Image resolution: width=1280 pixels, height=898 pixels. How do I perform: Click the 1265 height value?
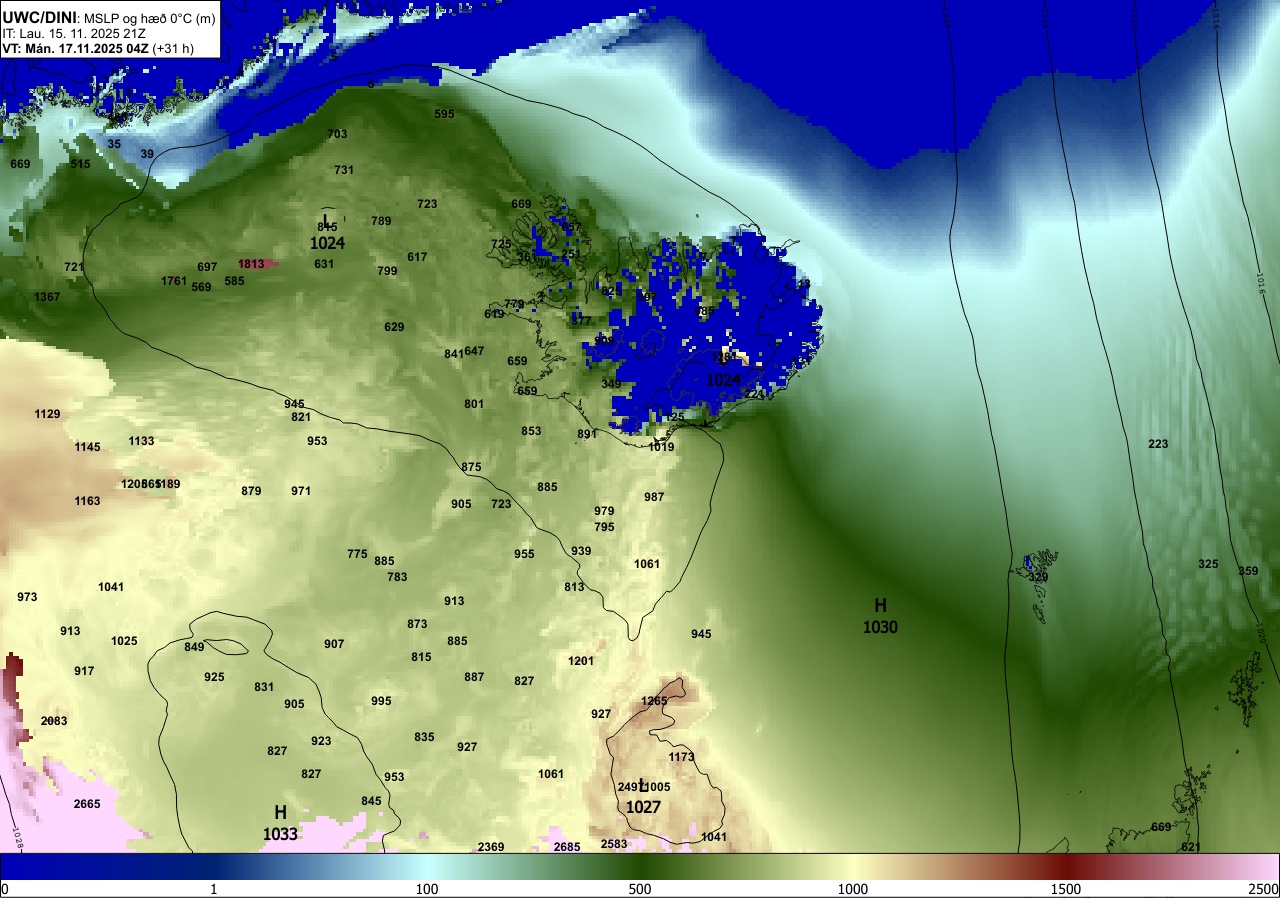[654, 701]
